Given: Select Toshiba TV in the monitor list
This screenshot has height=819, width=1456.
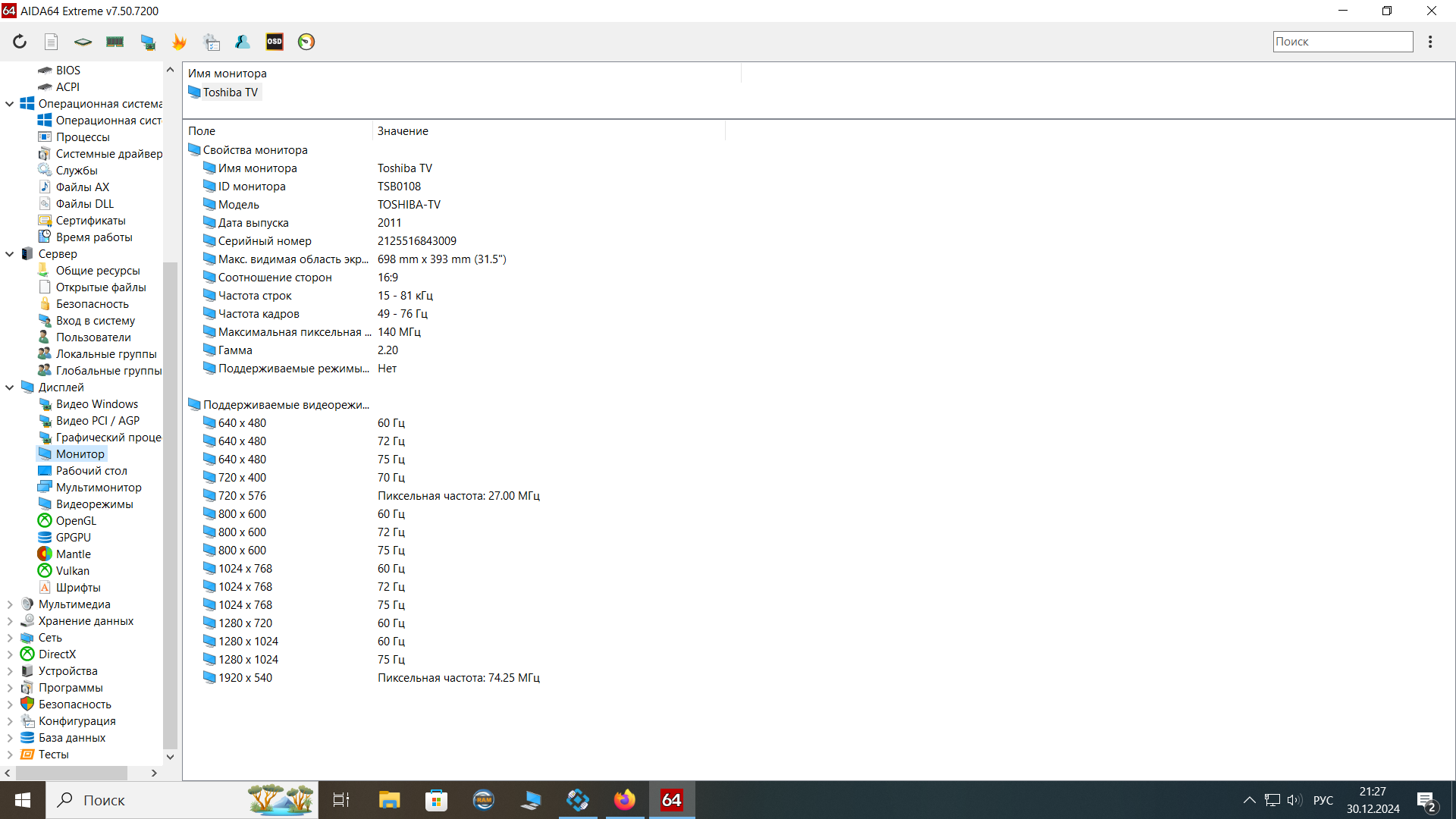Looking at the screenshot, I should click(x=230, y=93).
